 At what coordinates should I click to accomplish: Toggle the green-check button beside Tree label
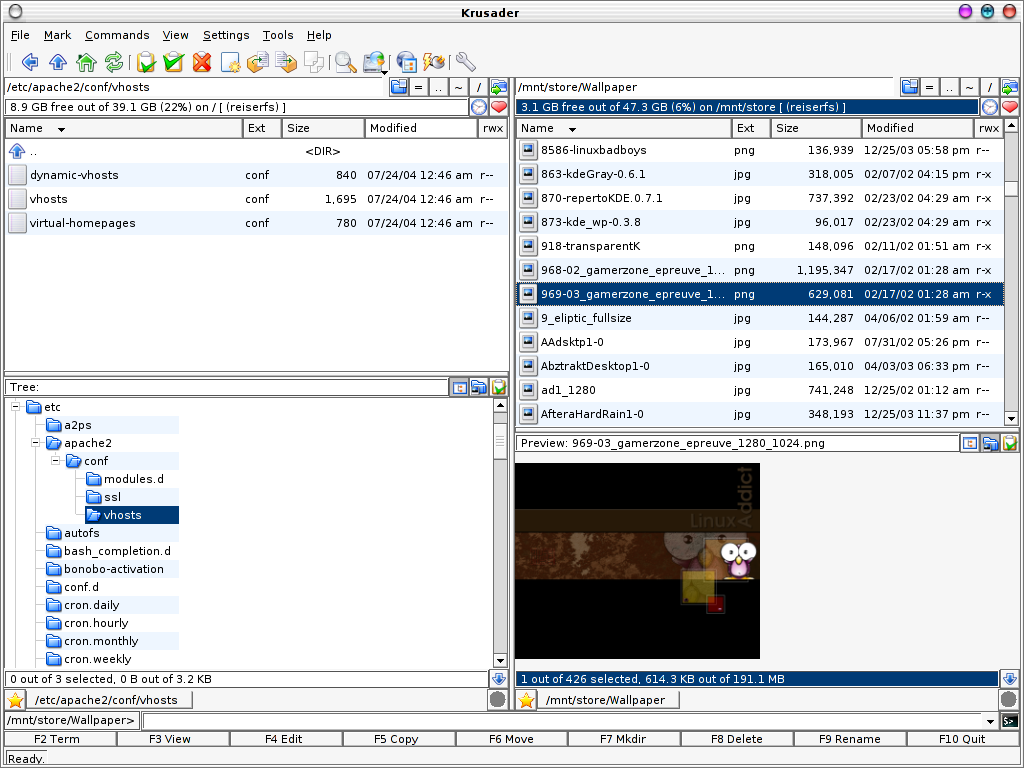498,387
